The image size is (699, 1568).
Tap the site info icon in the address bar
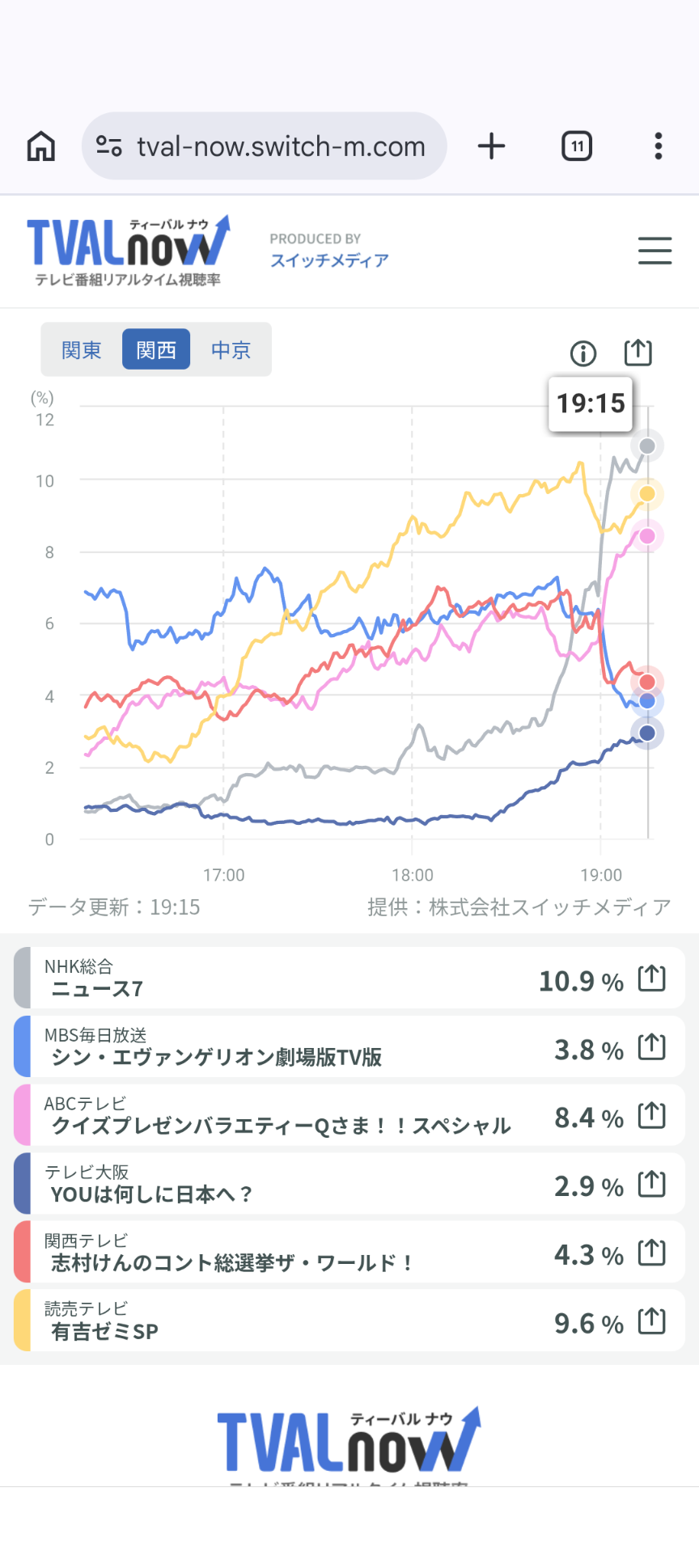tap(108, 146)
